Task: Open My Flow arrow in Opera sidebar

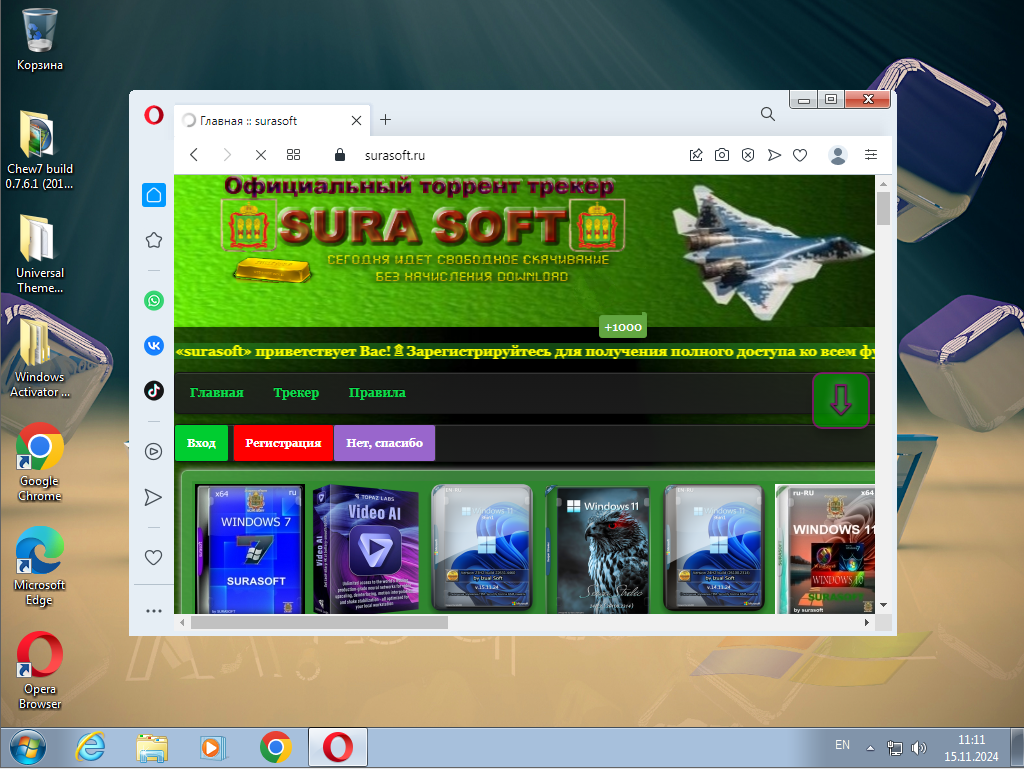Action: 153,497
